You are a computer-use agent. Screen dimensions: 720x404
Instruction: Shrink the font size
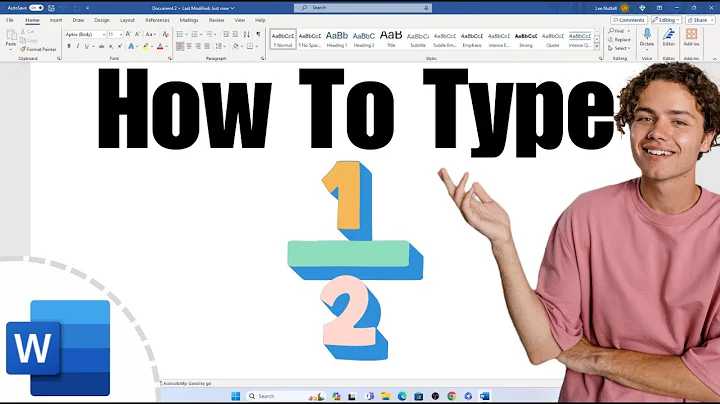(x=137, y=34)
